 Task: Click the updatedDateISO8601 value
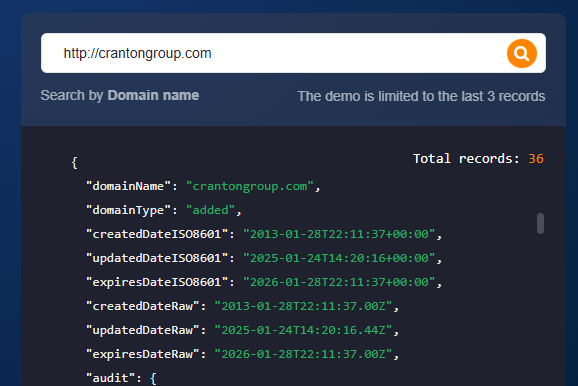339,258
